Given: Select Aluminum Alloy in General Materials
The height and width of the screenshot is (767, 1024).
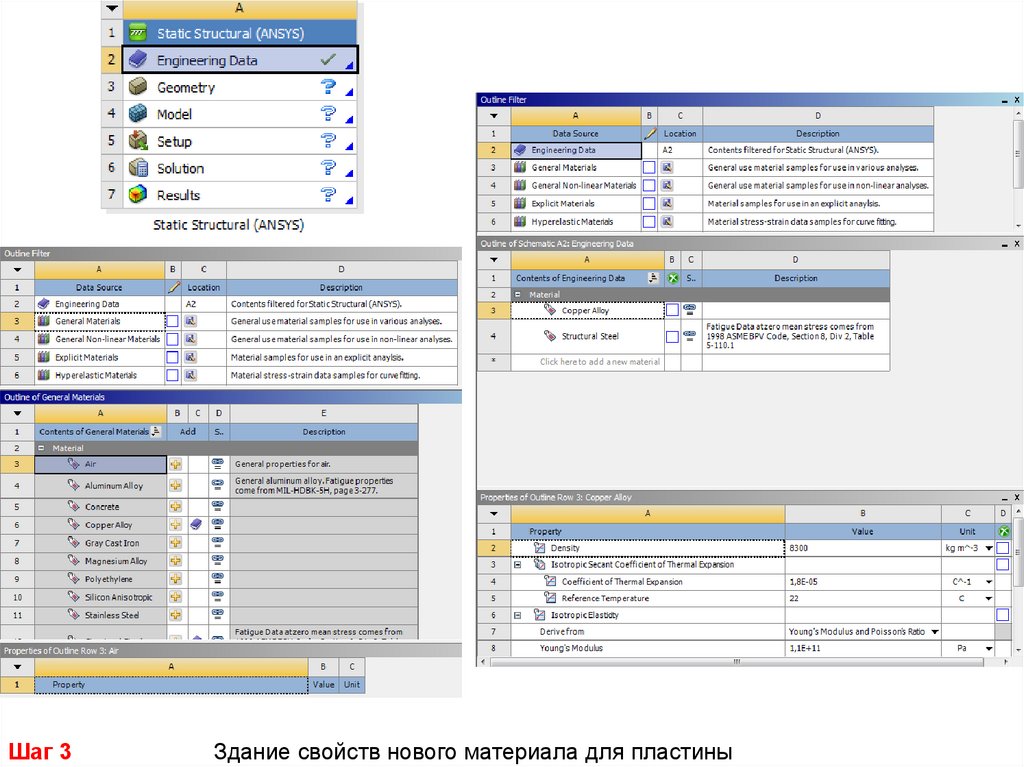Looking at the screenshot, I should pos(101,485).
